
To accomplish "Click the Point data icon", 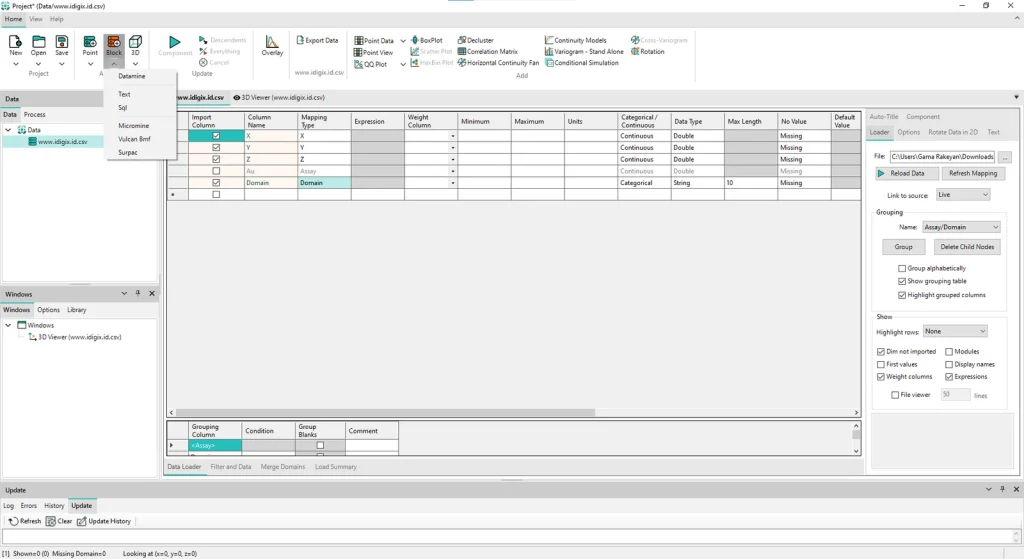I will click(90, 42).
